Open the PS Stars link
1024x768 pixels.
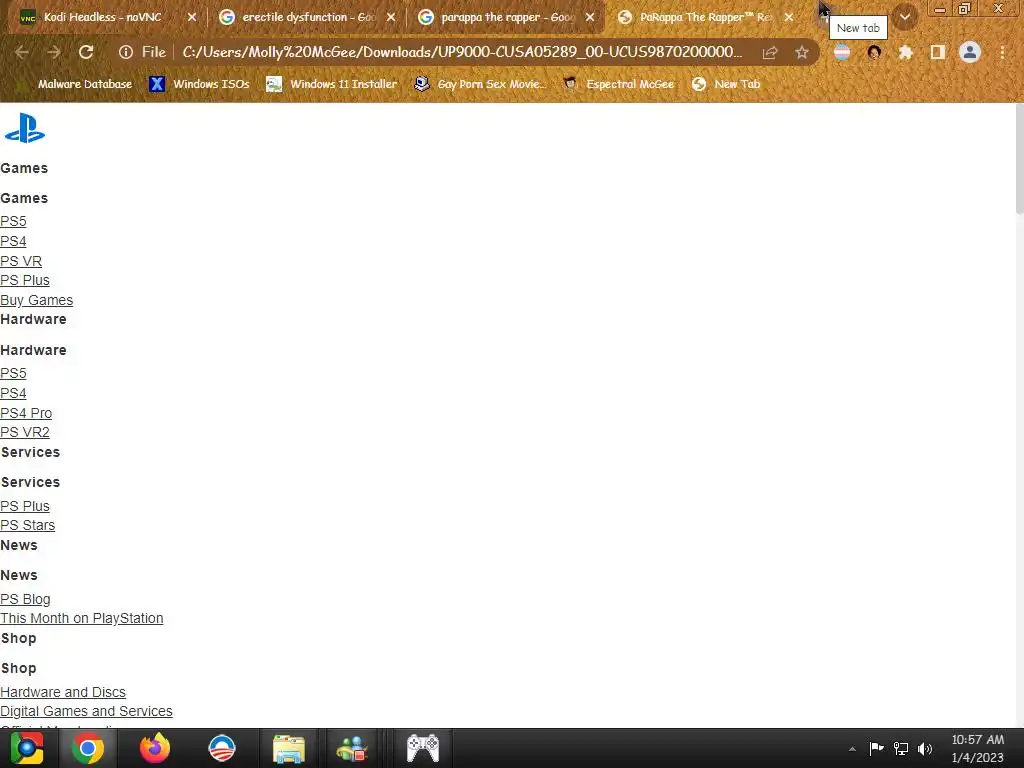27,525
